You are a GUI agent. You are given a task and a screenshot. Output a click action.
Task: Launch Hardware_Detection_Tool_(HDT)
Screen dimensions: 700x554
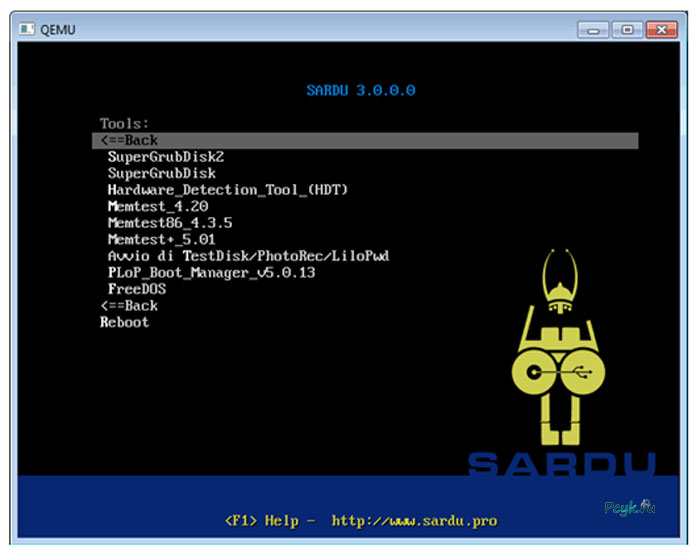tap(228, 190)
